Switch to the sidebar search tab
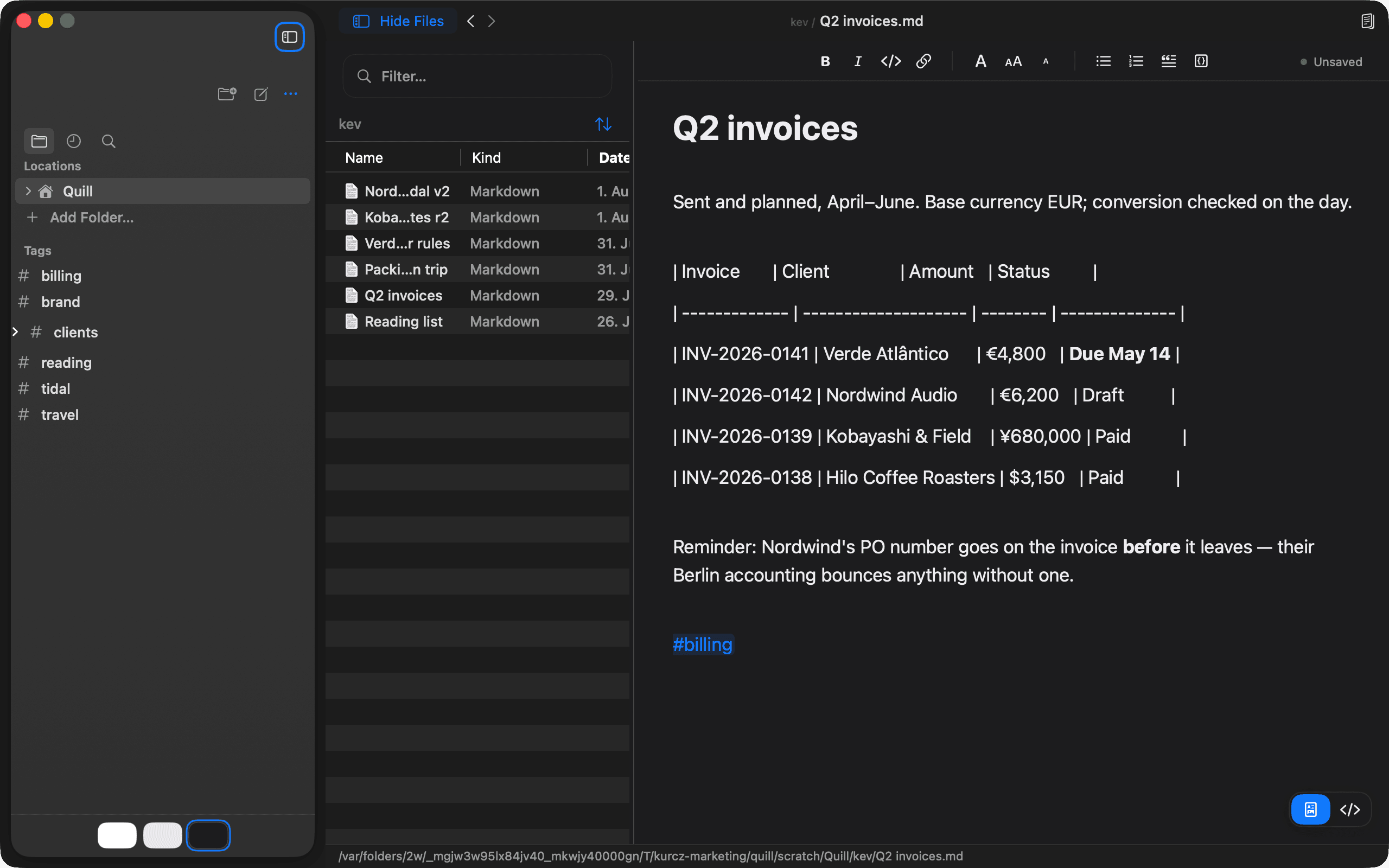The width and height of the screenshot is (1389, 868). 109,141
